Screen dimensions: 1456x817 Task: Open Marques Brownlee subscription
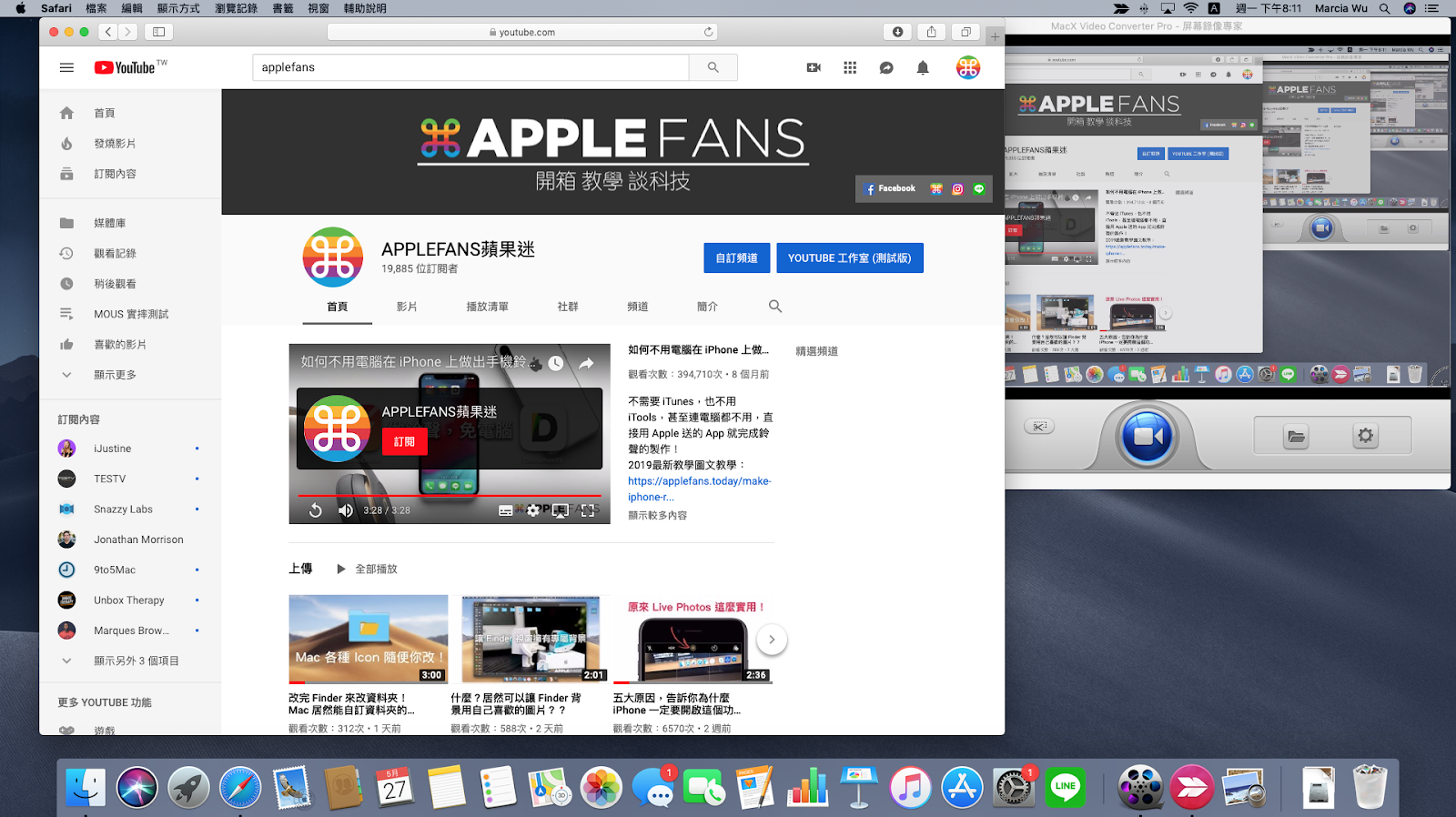tap(130, 630)
